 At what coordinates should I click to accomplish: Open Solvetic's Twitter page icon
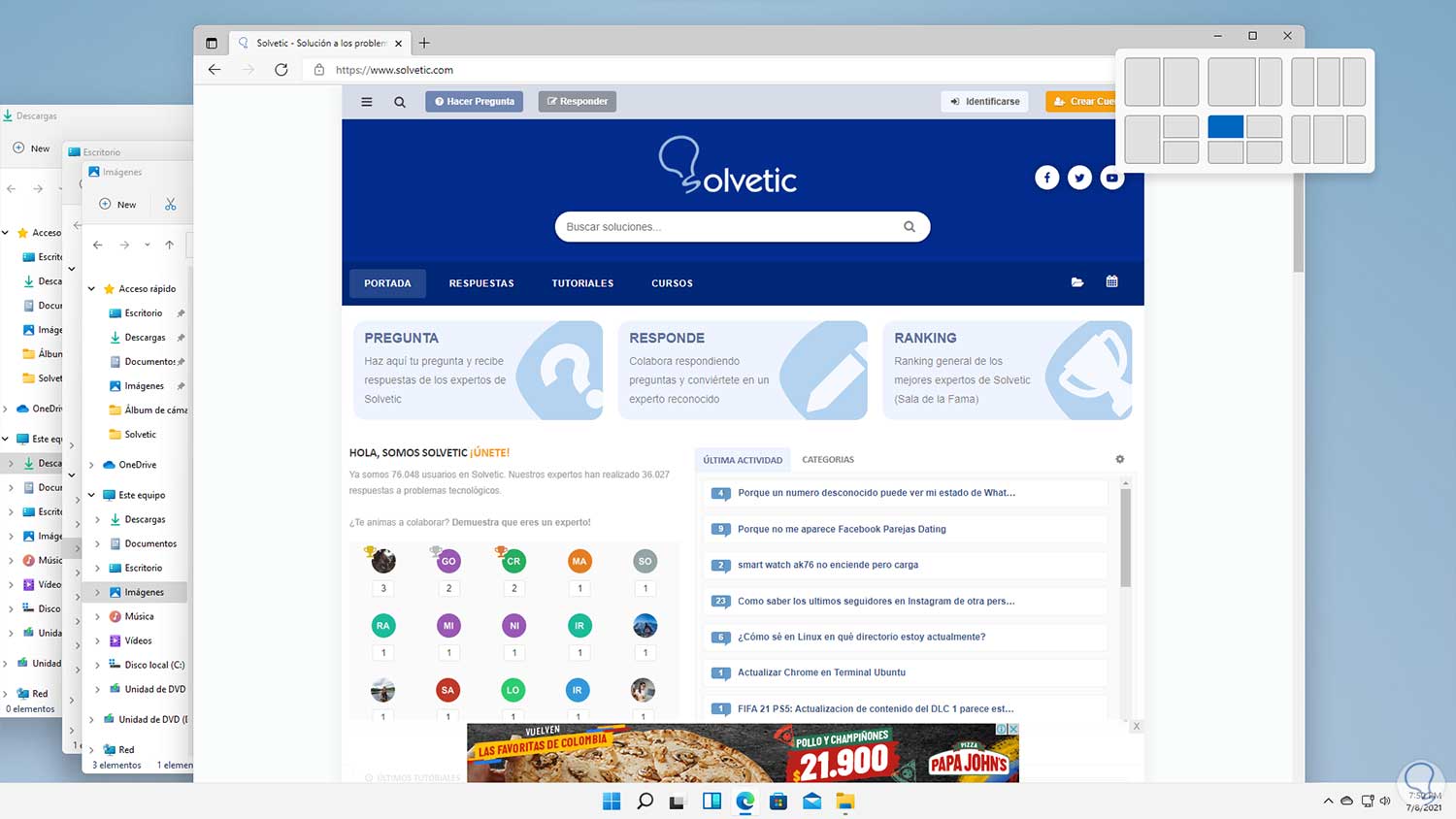coord(1079,178)
